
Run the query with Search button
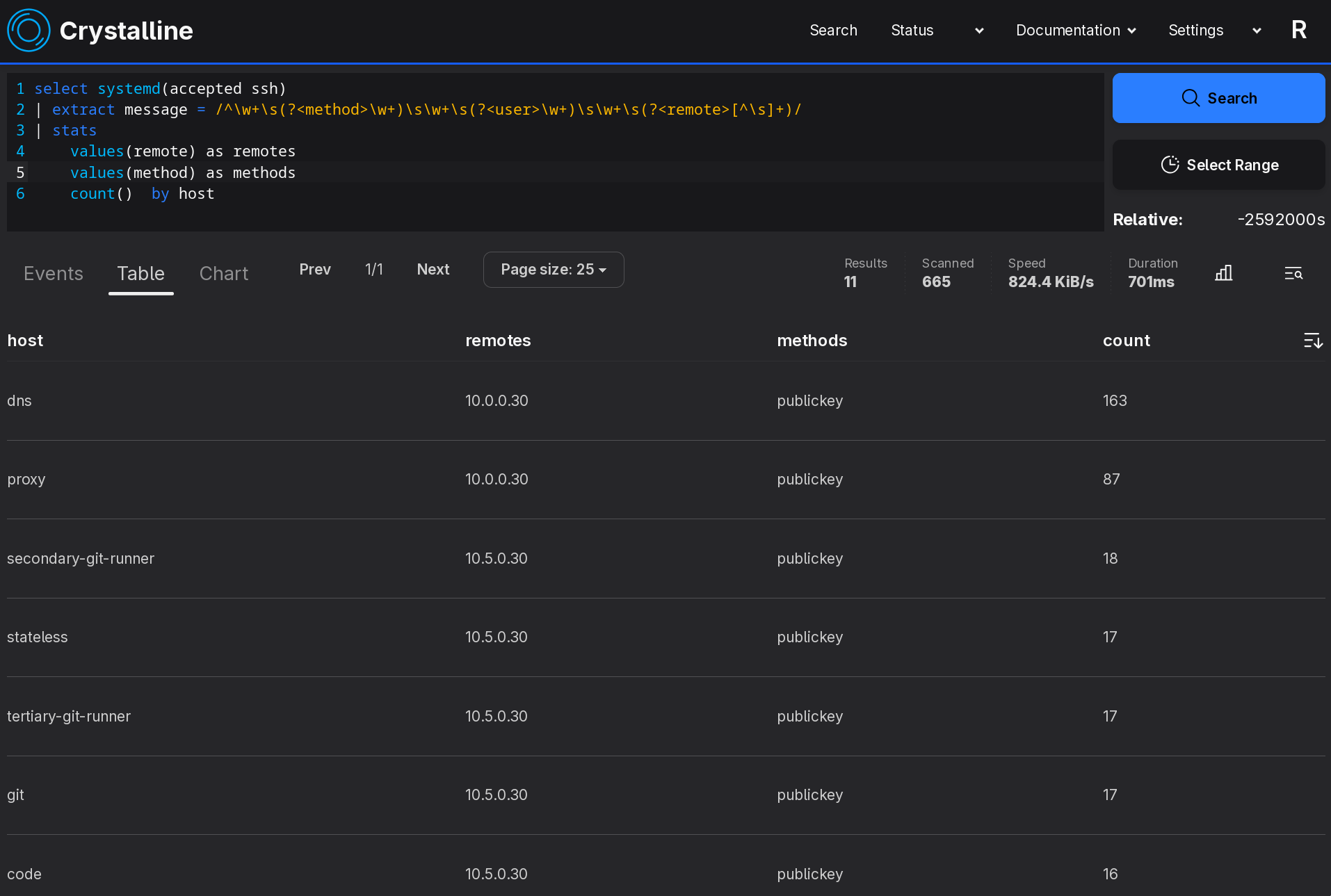(x=1218, y=98)
